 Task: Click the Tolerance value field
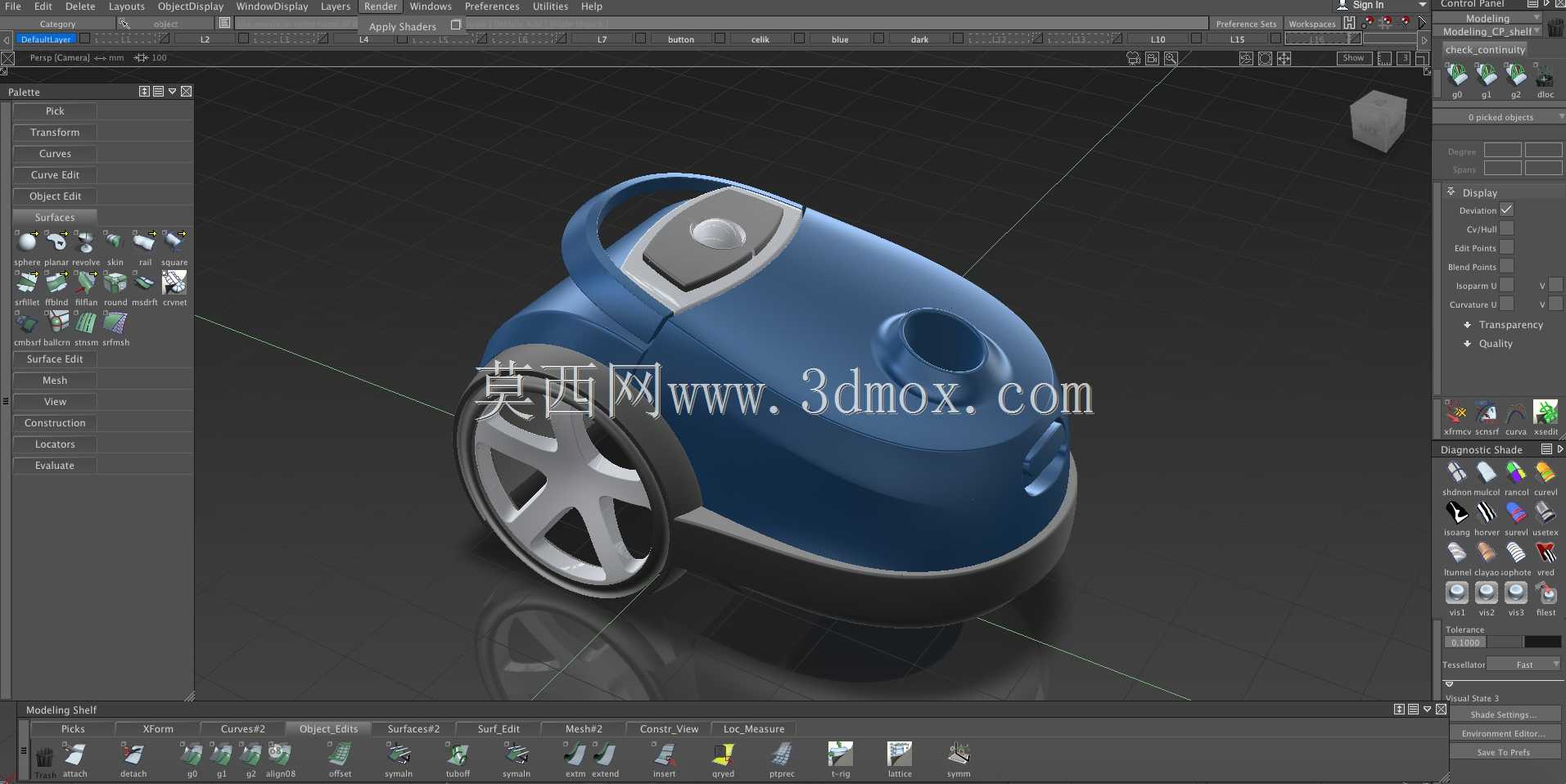tap(1465, 642)
